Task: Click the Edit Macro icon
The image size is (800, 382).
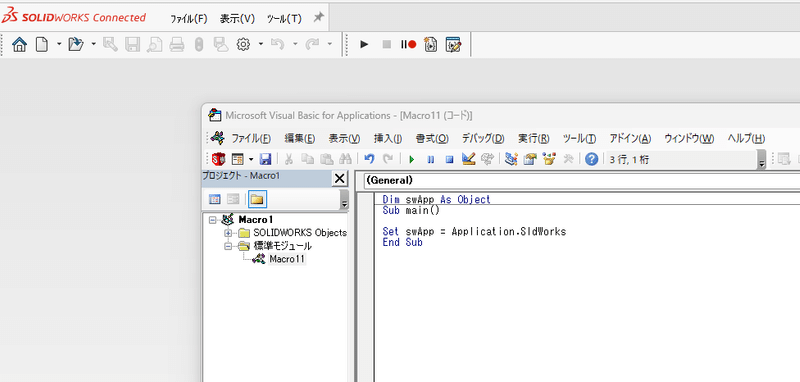Action: tap(453, 44)
